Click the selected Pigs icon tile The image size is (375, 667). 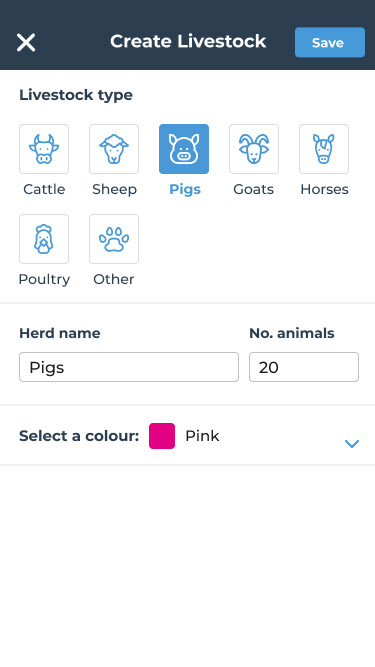184,149
